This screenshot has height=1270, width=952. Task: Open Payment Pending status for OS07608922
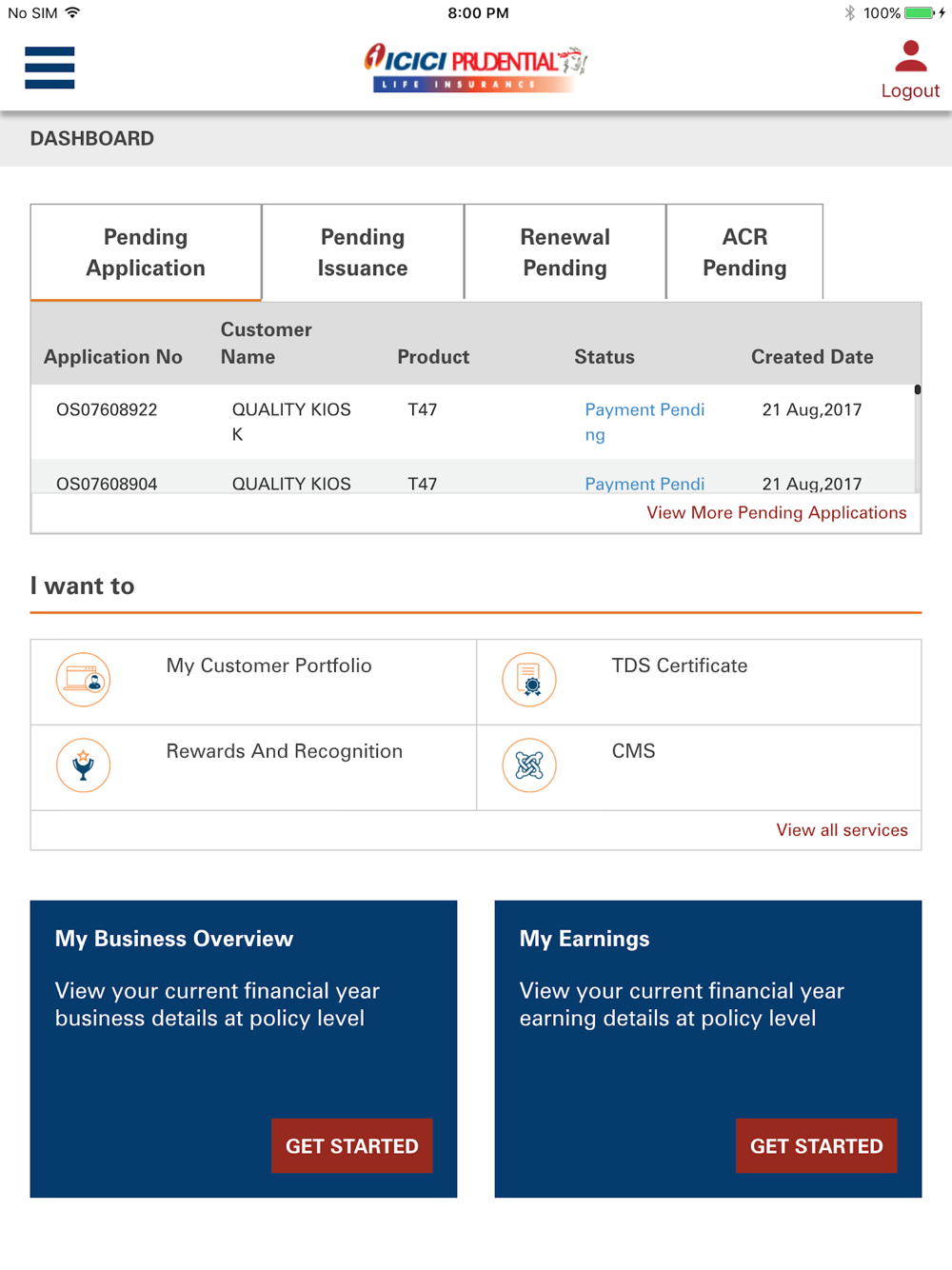click(645, 422)
